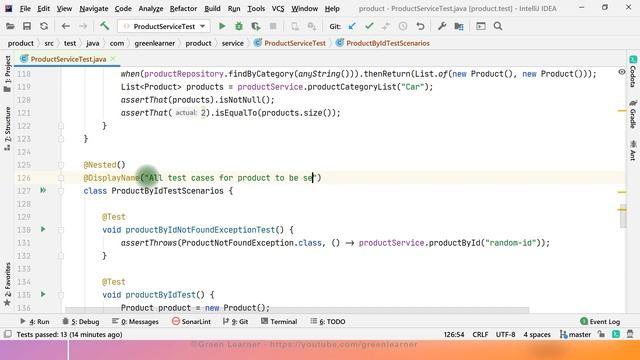Screen dimensions: 640x360
Task: Open Git tool window button
Action: point(236,322)
